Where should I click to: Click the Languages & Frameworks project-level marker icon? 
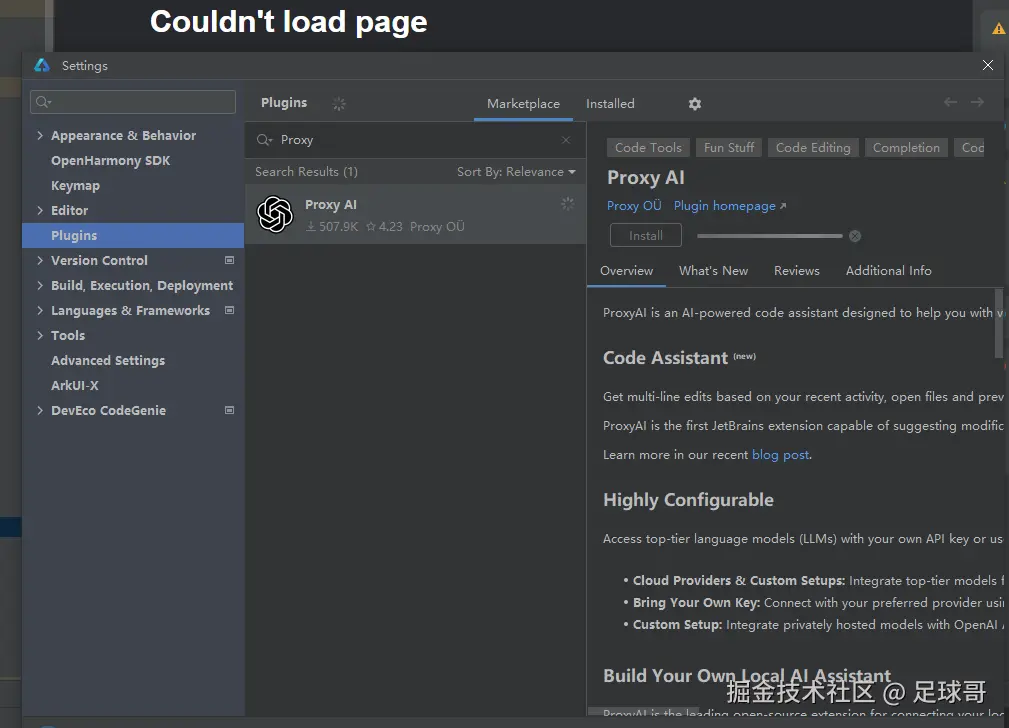pyautogui.click(x=229, y=310)
